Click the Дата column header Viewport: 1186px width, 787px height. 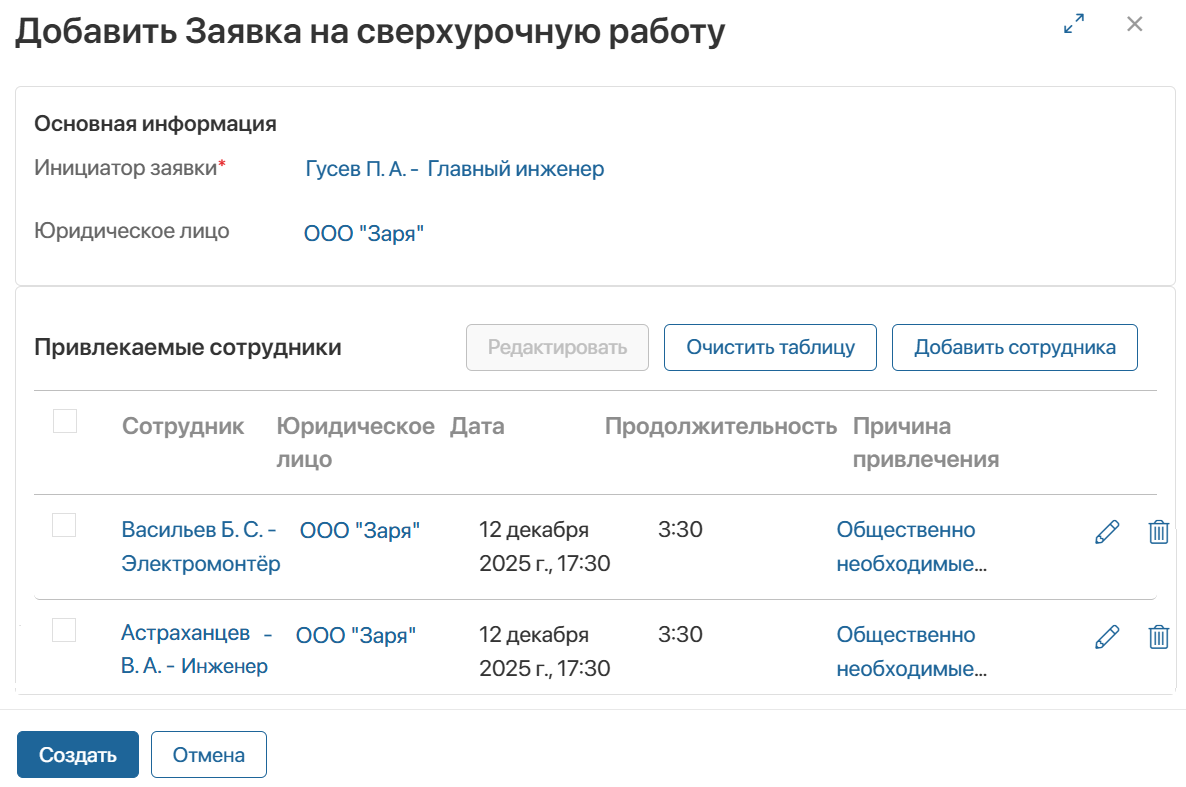tap(477, 426)
